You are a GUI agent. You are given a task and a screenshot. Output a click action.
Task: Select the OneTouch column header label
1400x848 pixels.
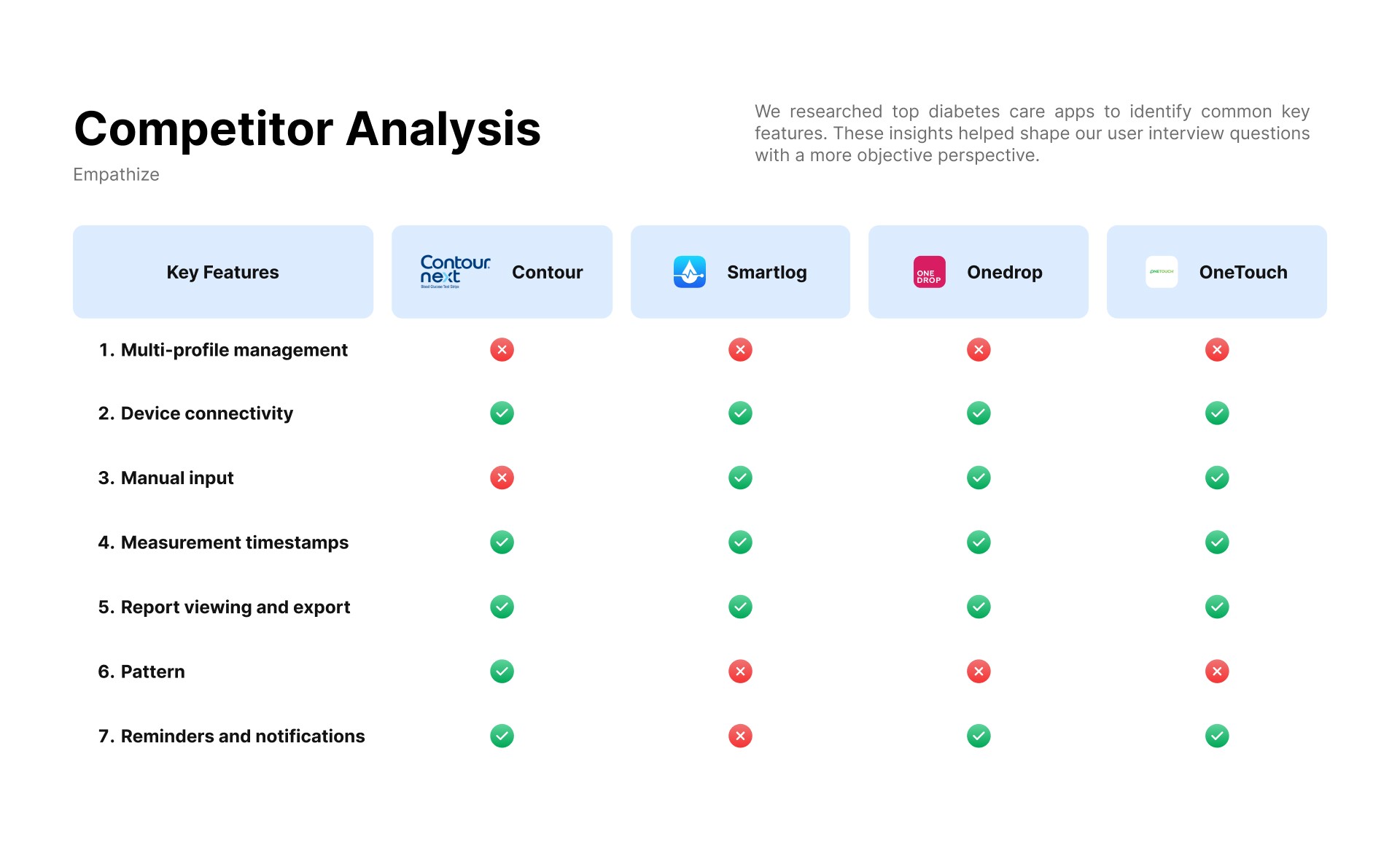pos(1243,272)
